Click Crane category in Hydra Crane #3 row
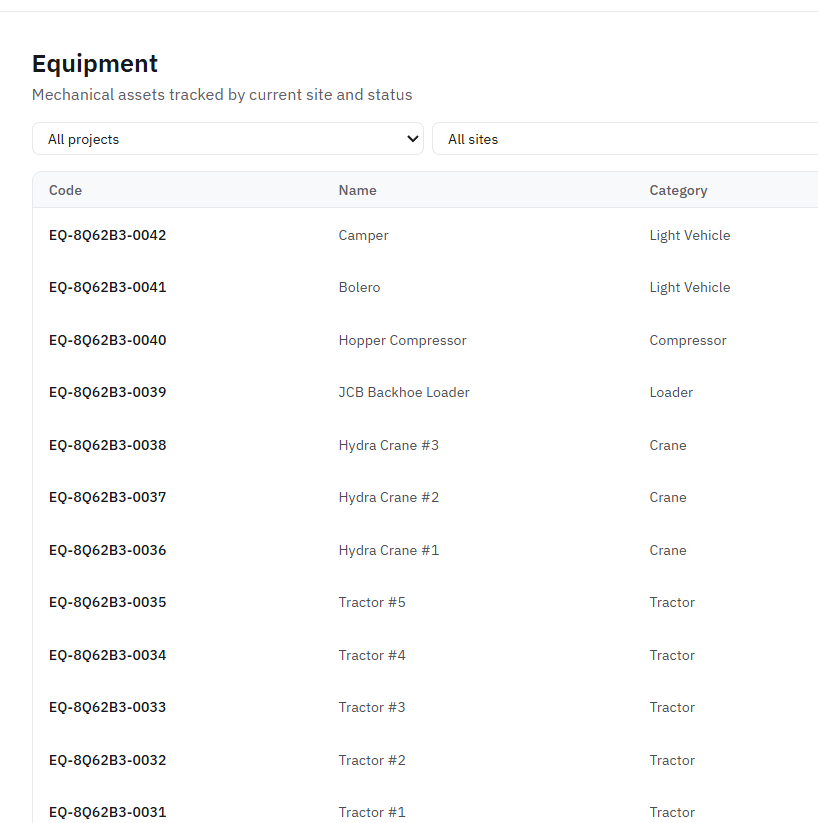This screenshot has width=818, height=823. tap(668, 445)
